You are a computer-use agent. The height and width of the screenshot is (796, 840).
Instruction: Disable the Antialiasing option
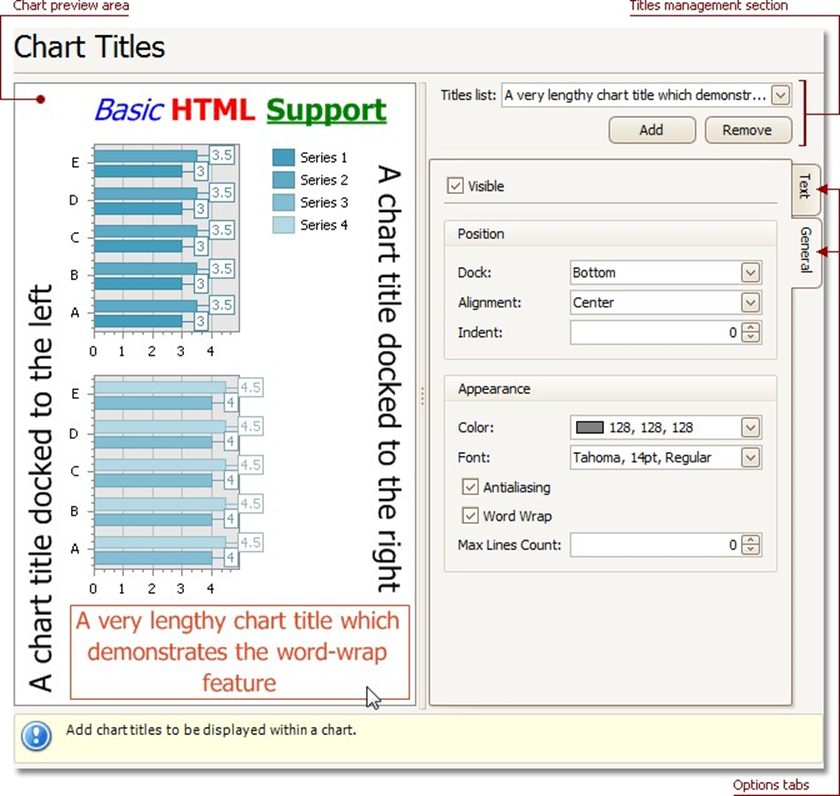click(x=471, y=488)
